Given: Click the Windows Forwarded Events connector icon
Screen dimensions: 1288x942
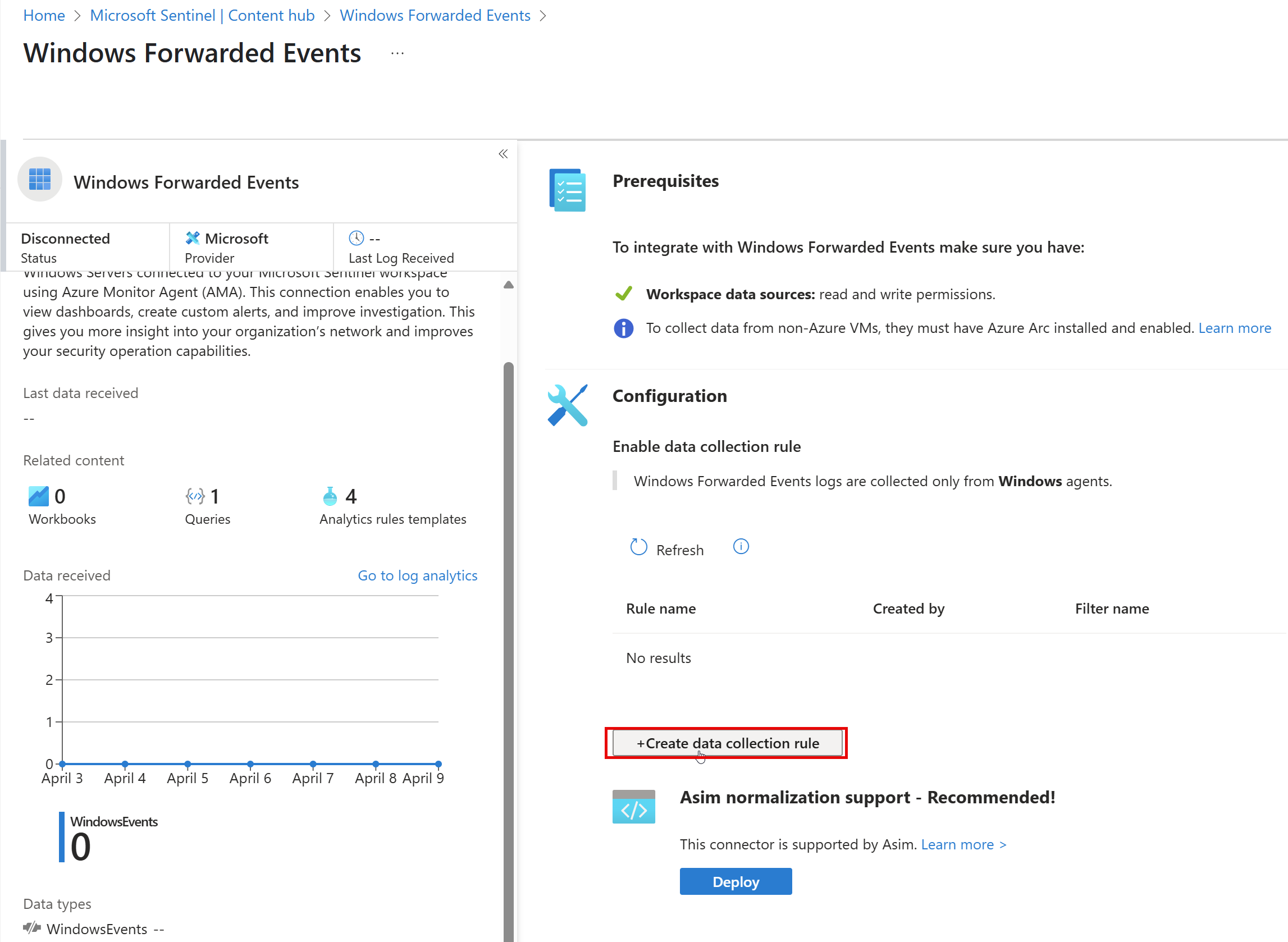Looking at the screenshot, I should point(39,180).
